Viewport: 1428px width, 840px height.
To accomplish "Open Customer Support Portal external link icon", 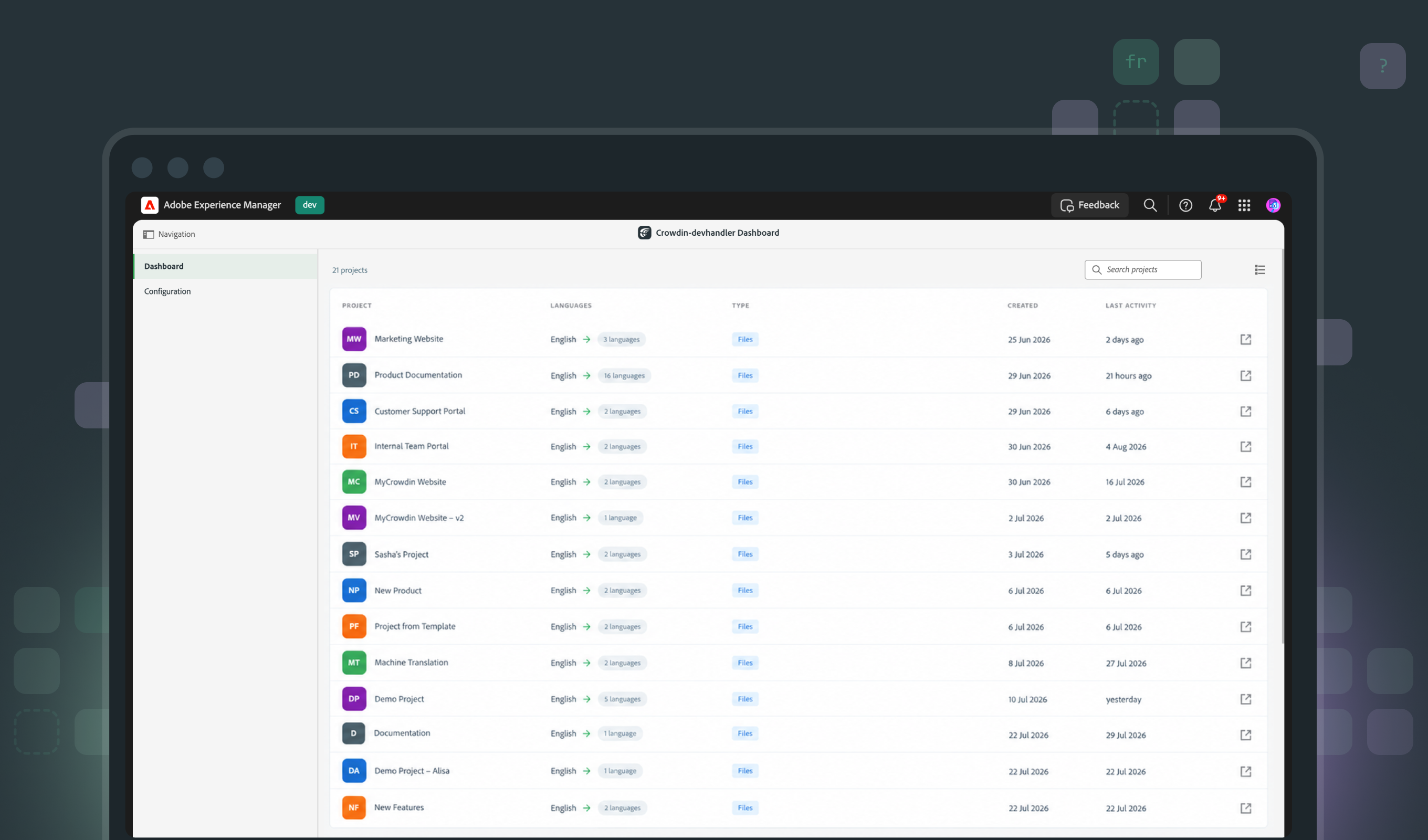I will coord(1245,412).
